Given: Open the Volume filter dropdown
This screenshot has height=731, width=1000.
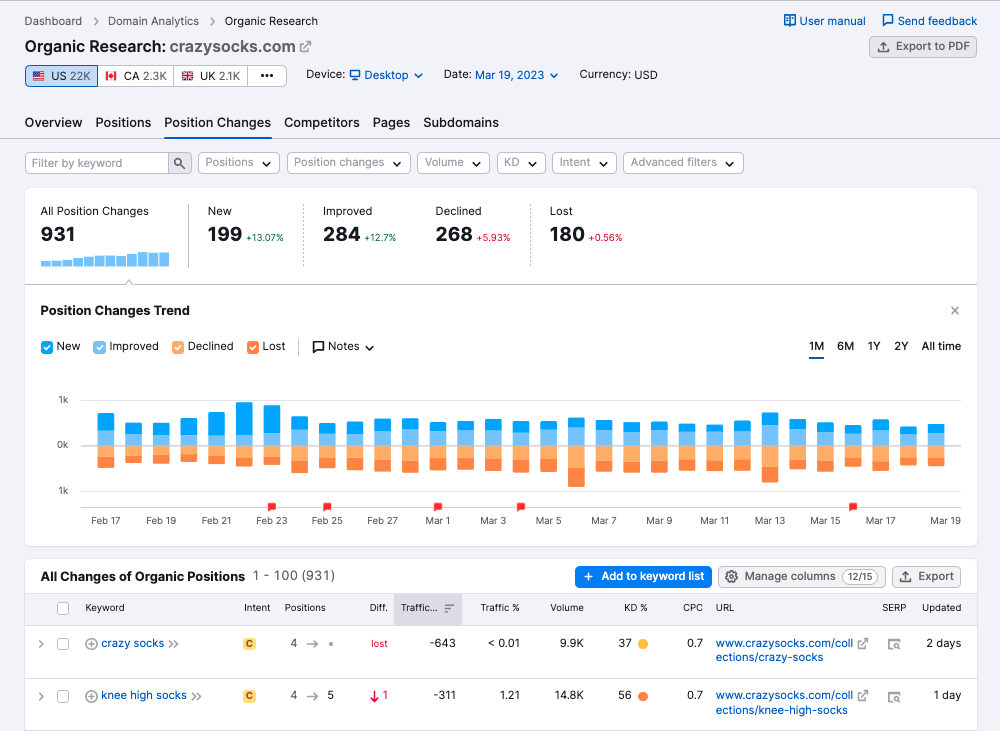Looking at the screenshot, I should tap(453, 163).
